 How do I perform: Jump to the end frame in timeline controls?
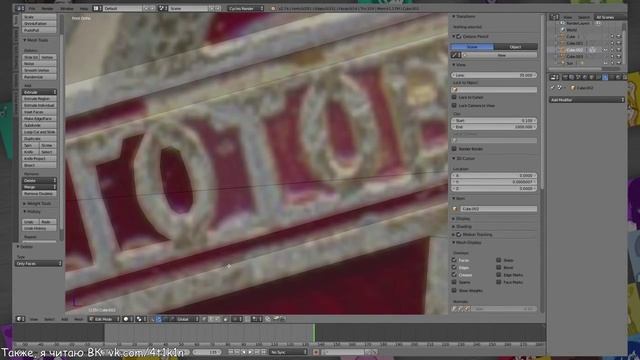click(x=263, y=352)
